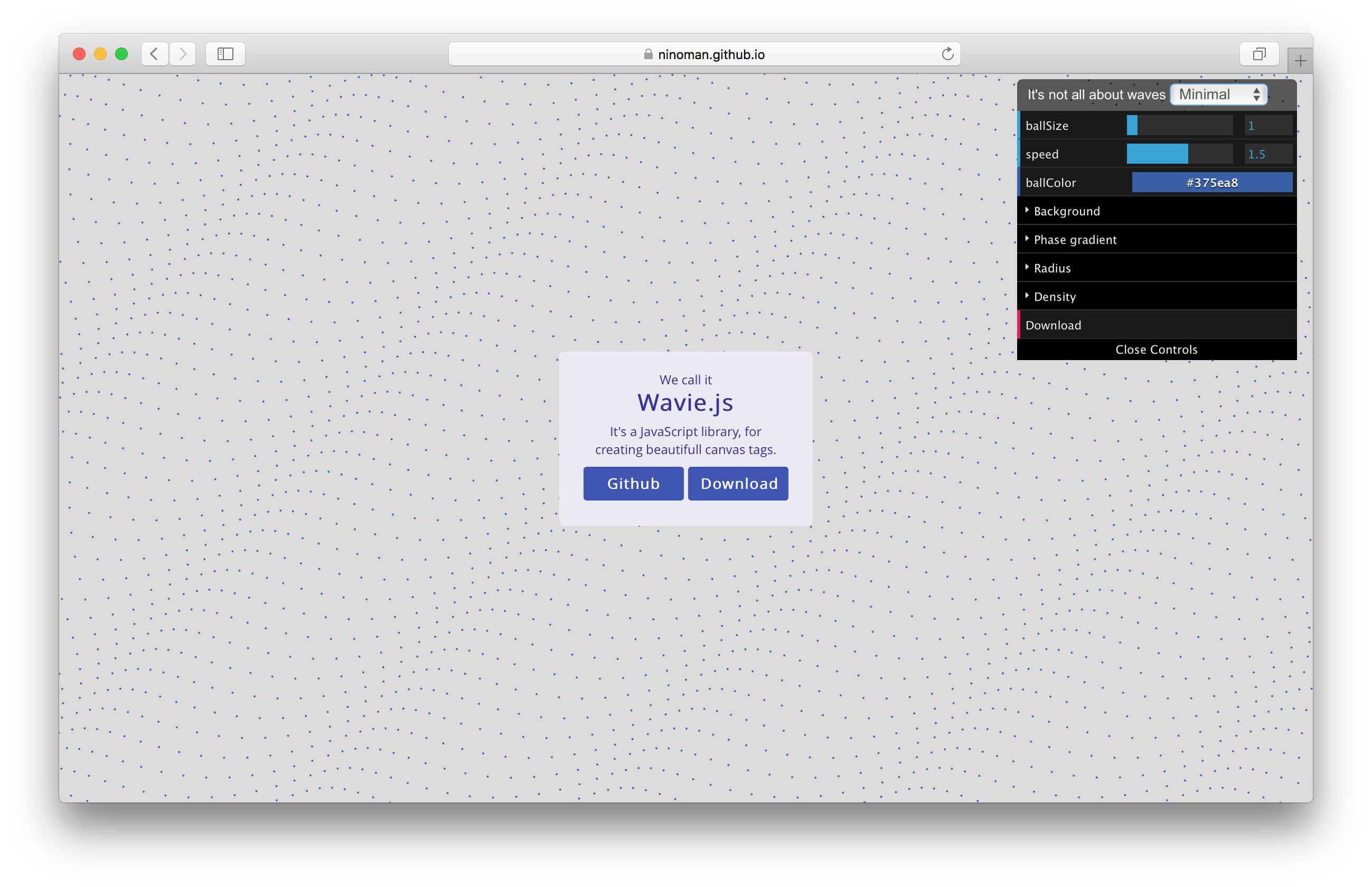Expand the Radius folder
Viewport: 1372px width, 887px height.
(1052, 268)
